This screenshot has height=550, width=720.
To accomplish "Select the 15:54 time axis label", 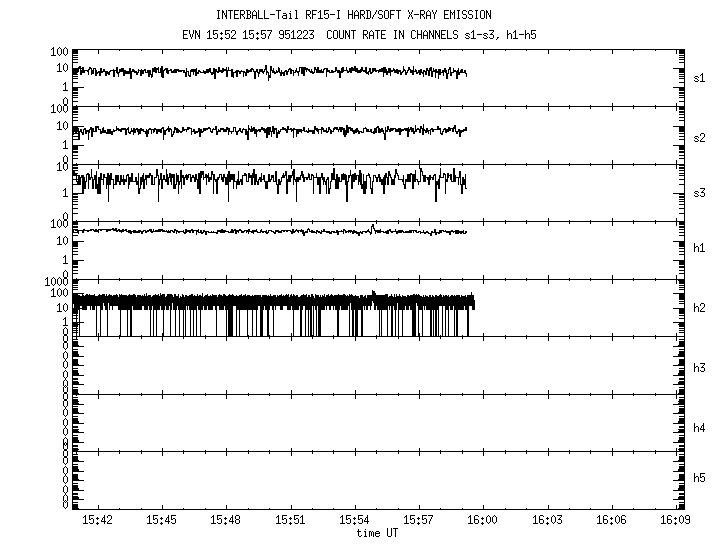I will [x=354, y=520].
